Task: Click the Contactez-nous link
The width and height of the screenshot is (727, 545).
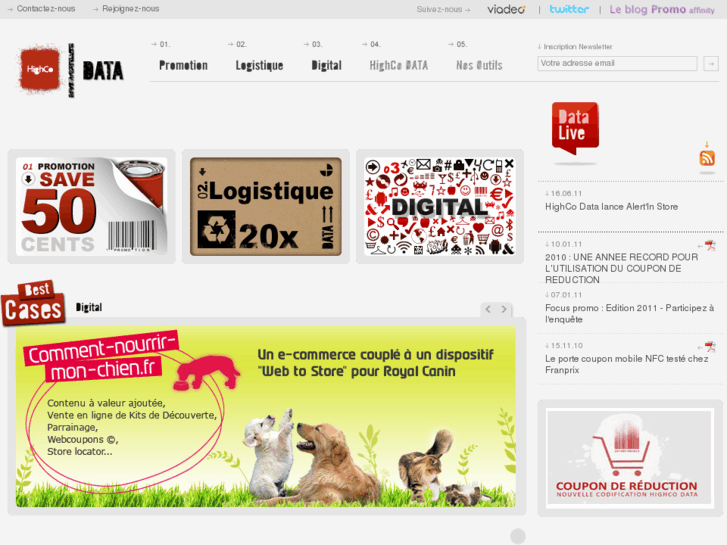Action: [x=46, y=9]
